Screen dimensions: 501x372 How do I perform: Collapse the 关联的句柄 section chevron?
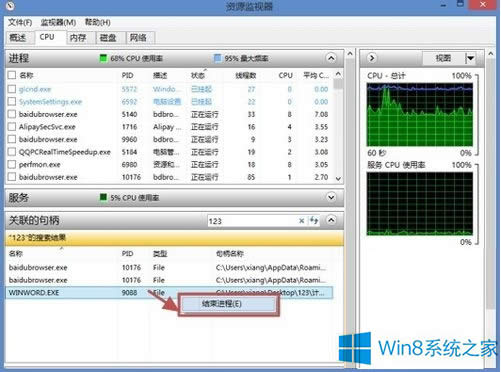[x=331, y=220]
